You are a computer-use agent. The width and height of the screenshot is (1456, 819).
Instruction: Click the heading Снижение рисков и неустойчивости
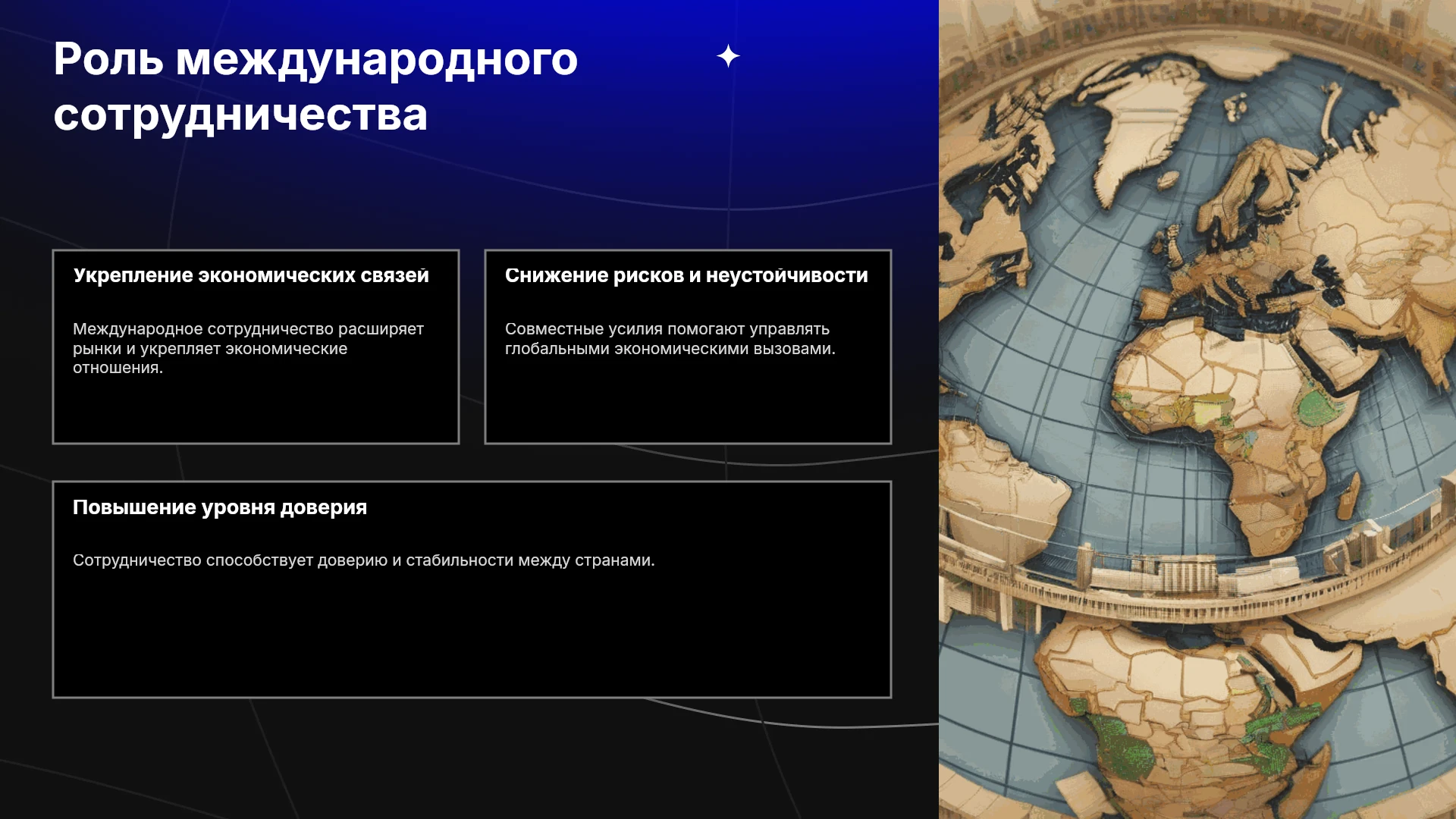686,275
